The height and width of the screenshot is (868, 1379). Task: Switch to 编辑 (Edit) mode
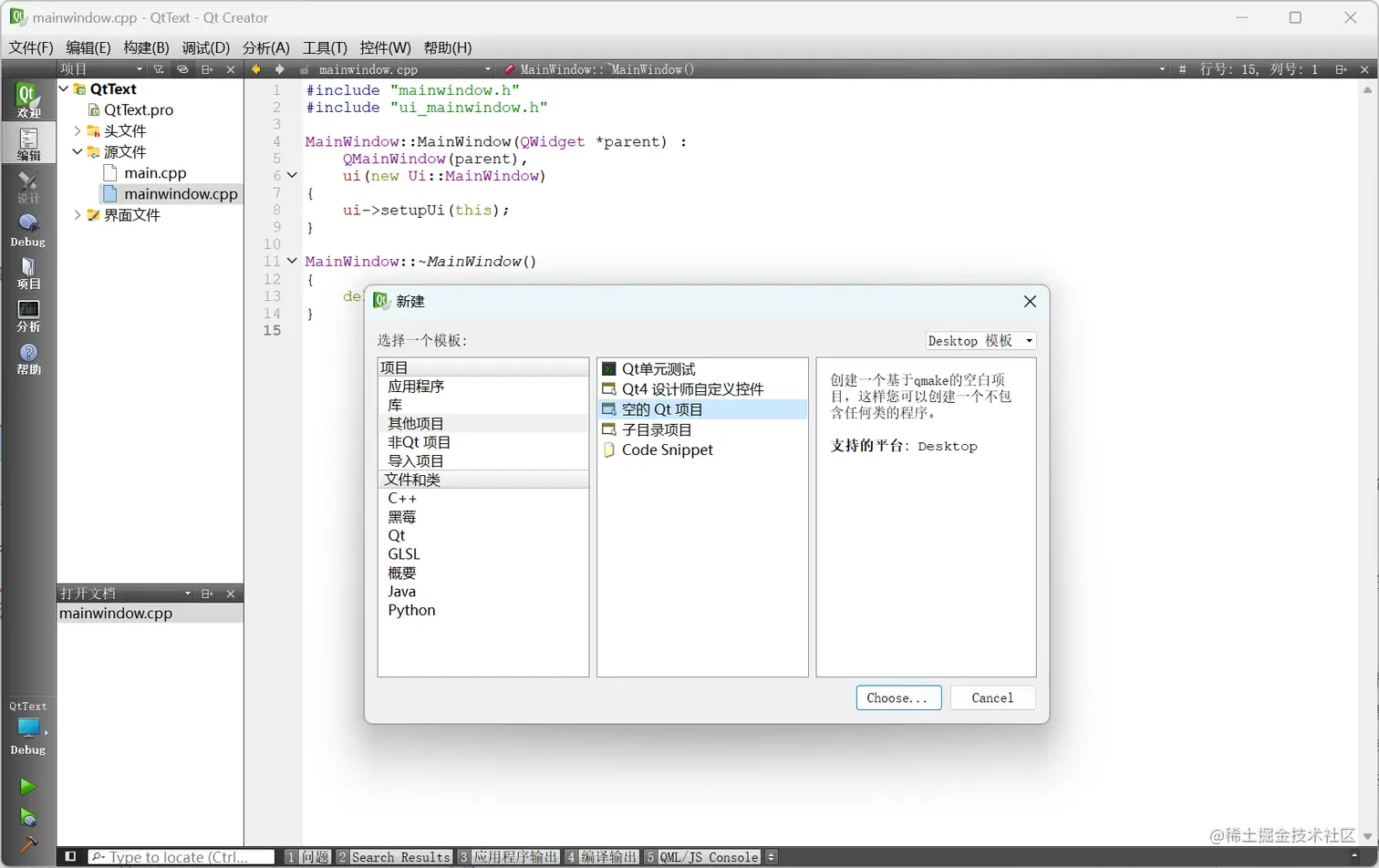coord(28,144)
